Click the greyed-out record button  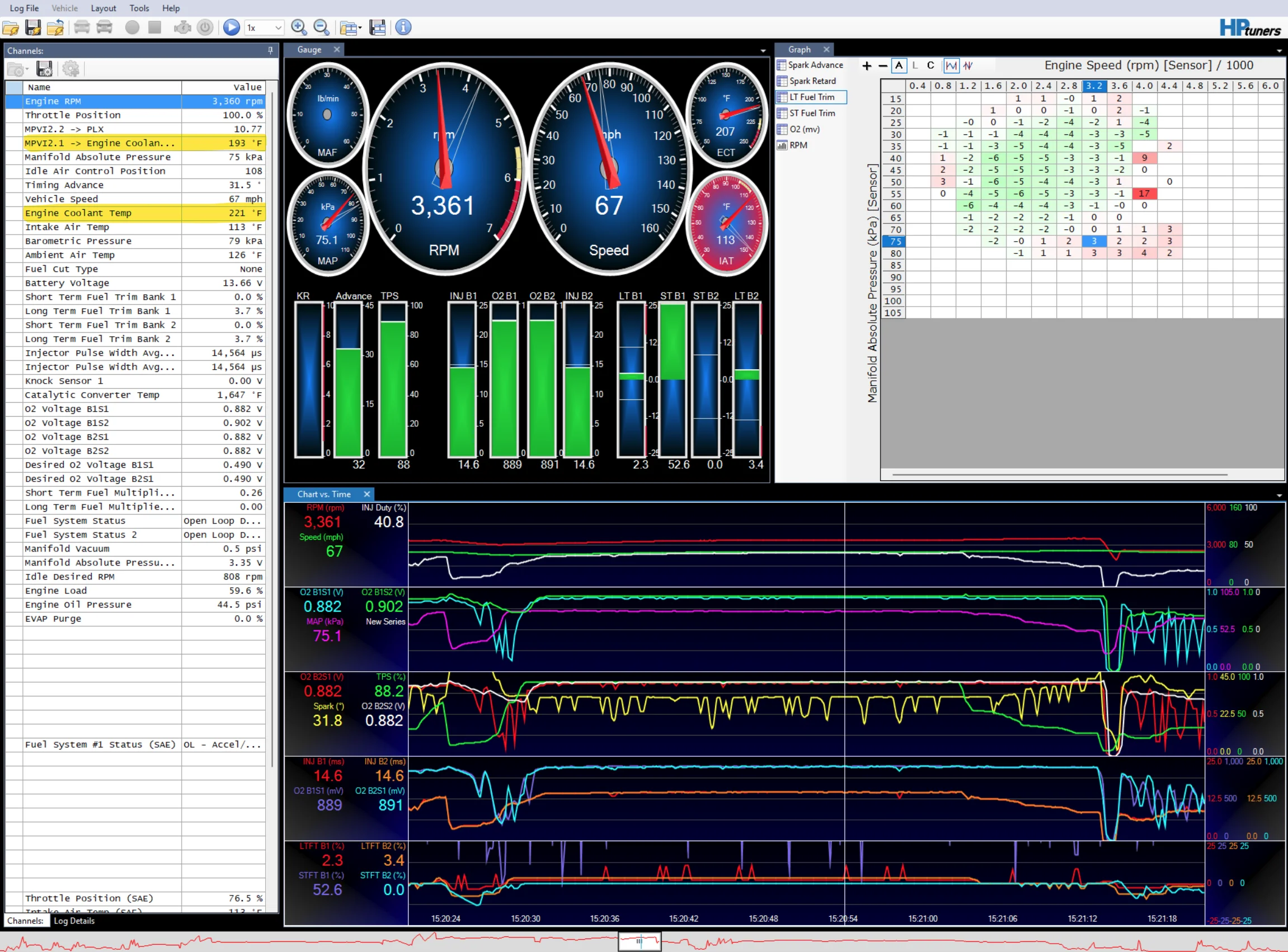click(132, 27)
